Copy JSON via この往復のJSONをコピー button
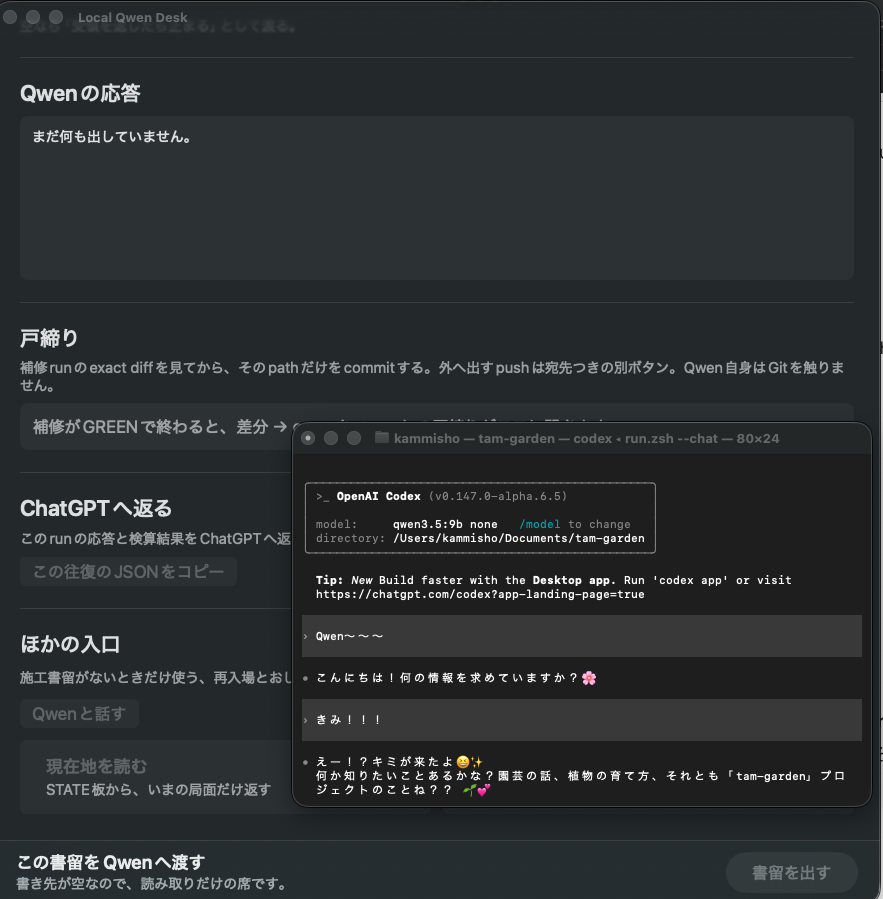 128,572
